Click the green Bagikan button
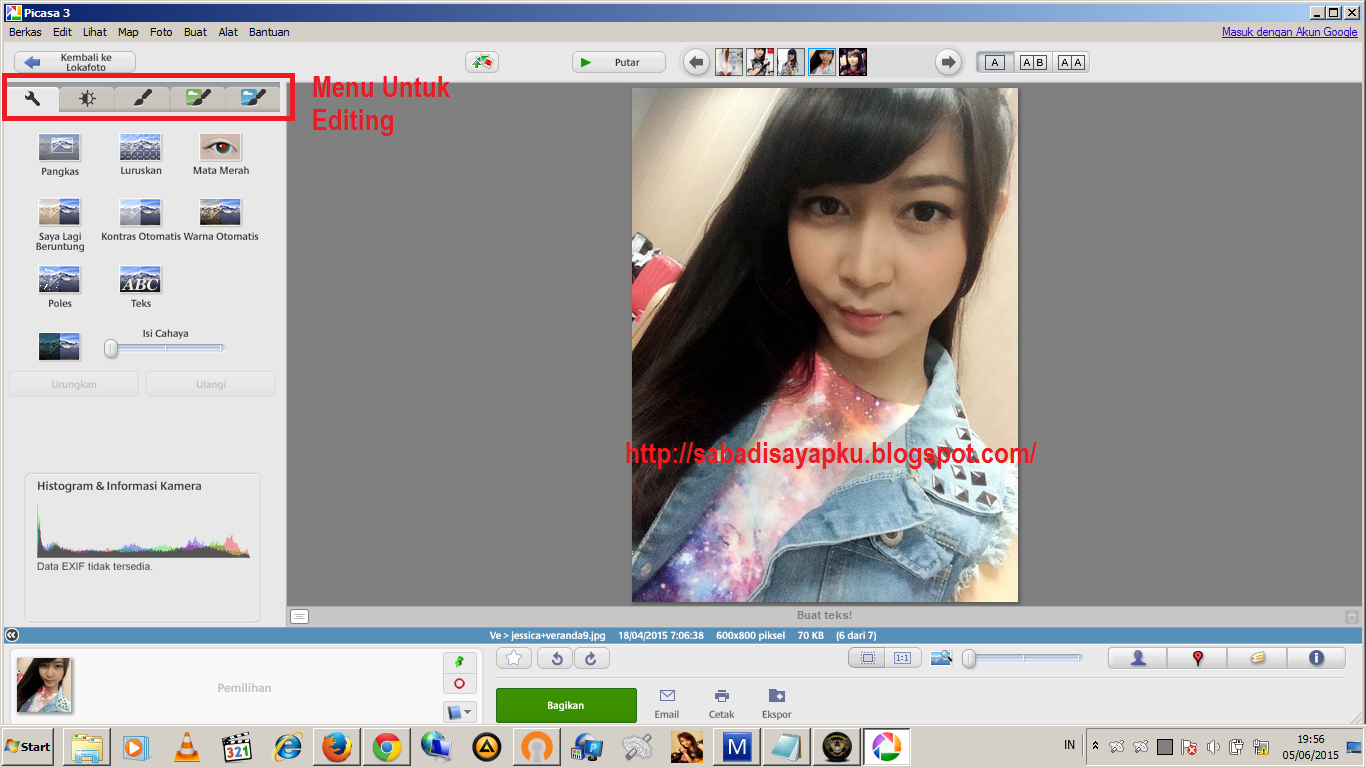This screenshot has height=768, width=1366. pyautogui.click(x=566, y=705)
